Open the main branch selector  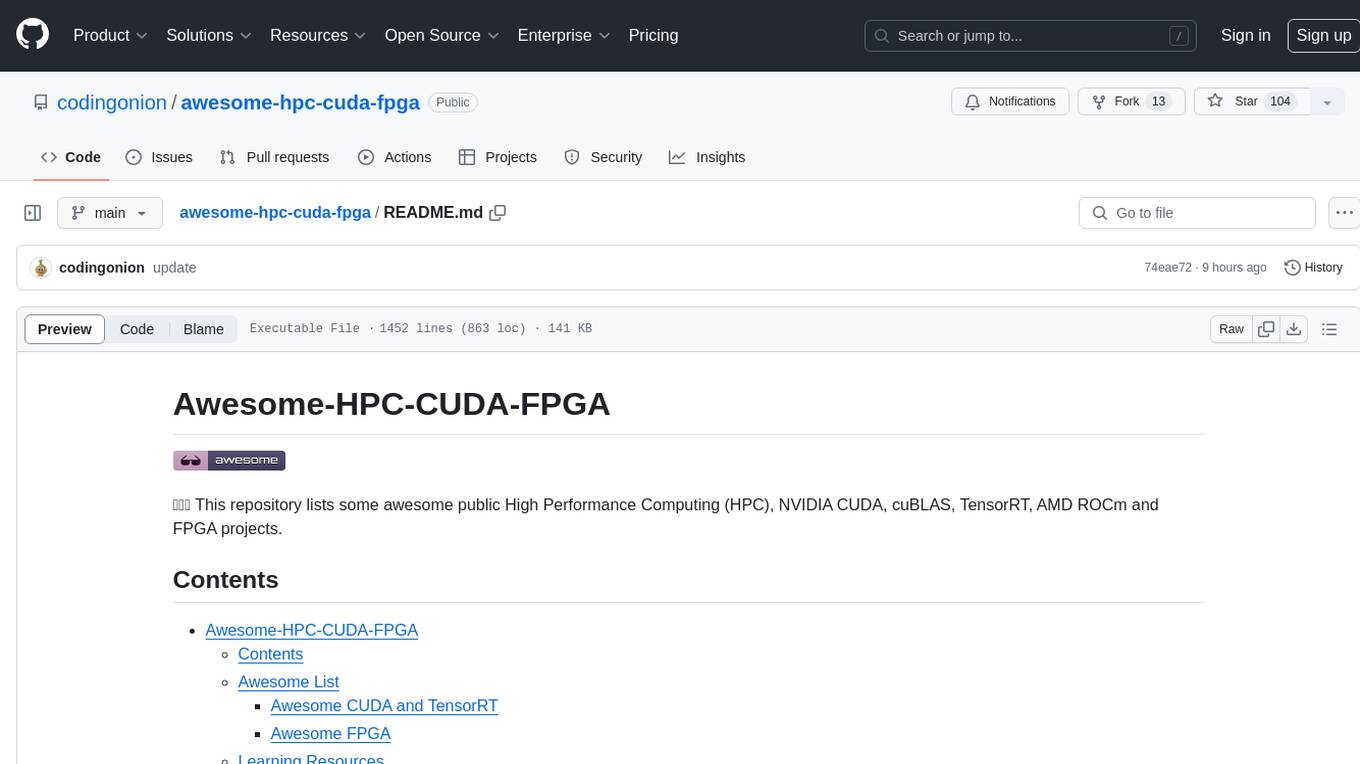[109, 213]
